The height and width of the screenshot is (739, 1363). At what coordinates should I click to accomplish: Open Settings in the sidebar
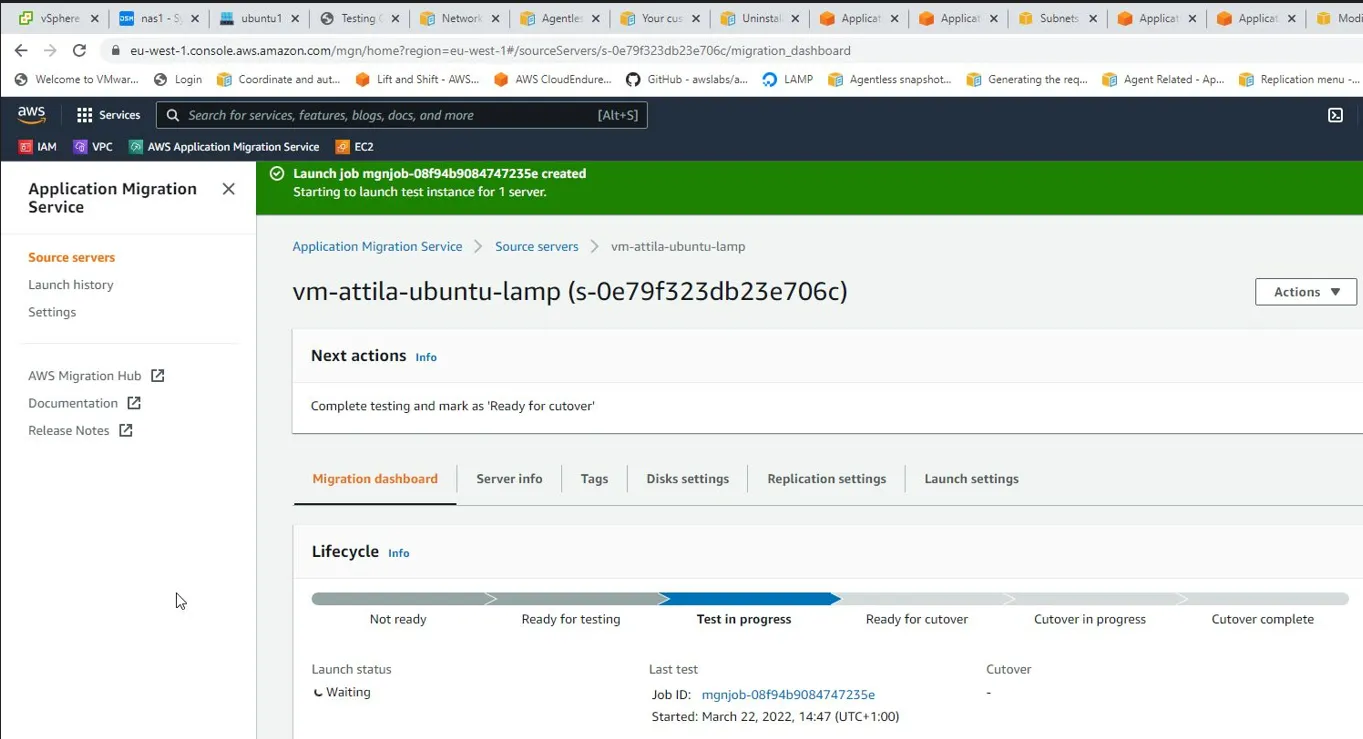tap(52, 312)
